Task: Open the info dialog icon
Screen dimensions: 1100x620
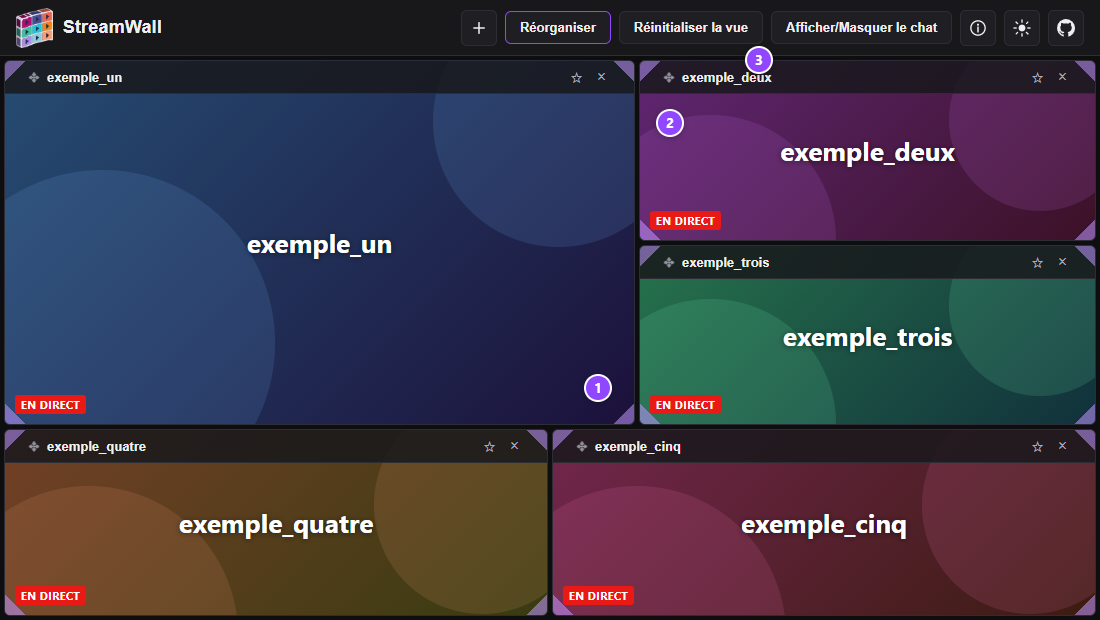Action: coord(977,28)
